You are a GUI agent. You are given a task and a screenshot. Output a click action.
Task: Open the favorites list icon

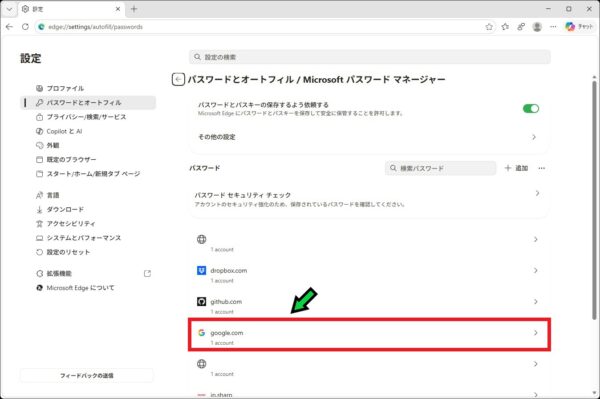[x=505, y=27]
